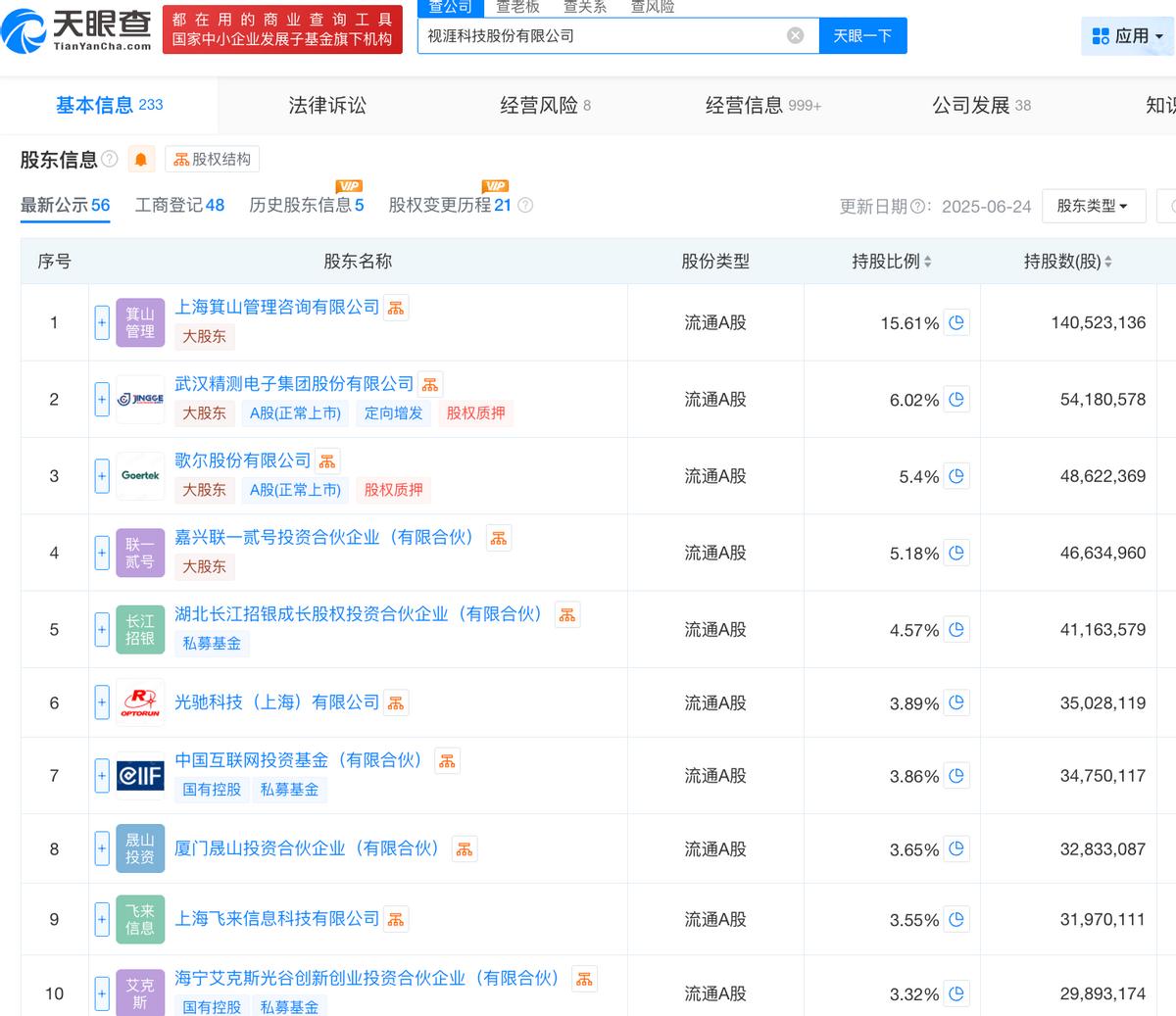Open equity structure icon for 嘉兴联一贰号

point(499,538)
